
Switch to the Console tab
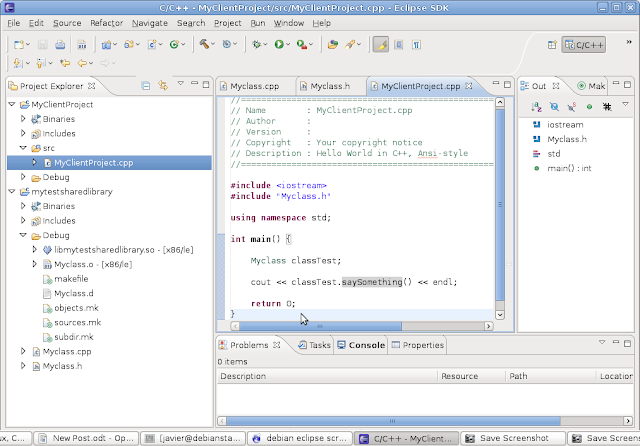tap(361, 345)
